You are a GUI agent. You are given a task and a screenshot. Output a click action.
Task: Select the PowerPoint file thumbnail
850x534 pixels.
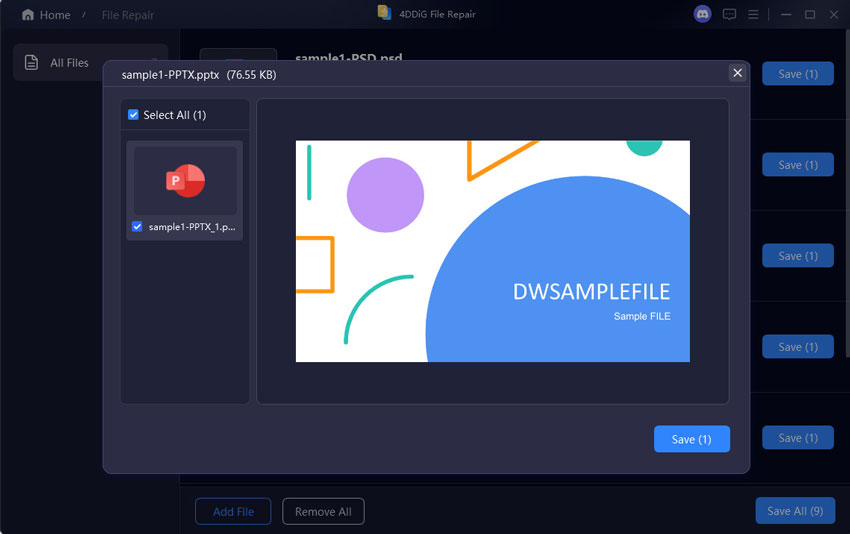(185, 181)
